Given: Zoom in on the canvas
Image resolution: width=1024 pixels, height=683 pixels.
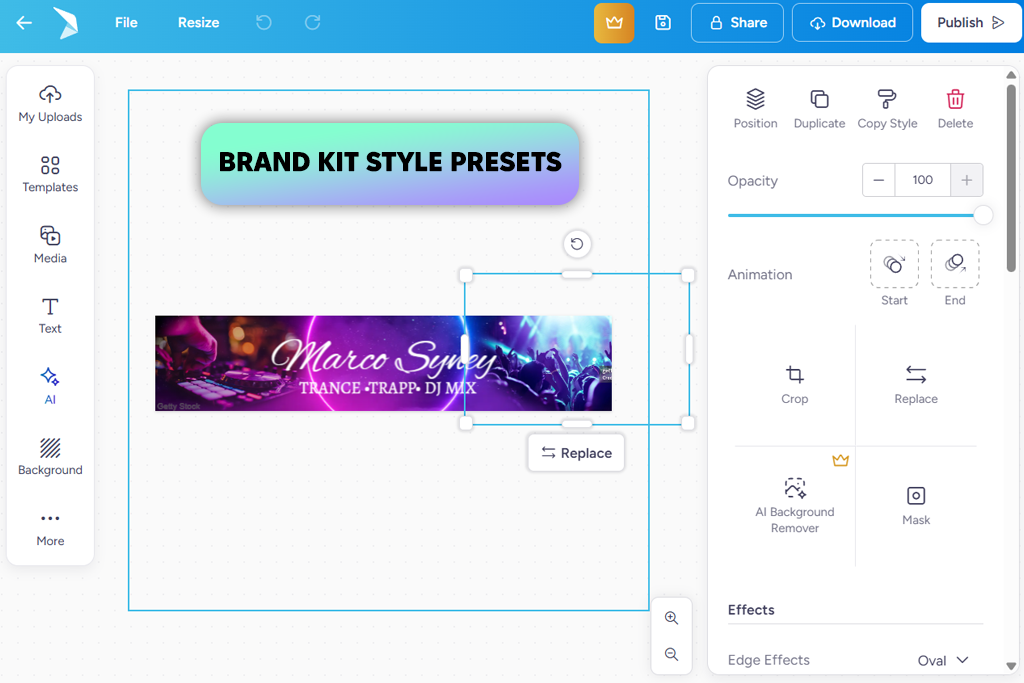Looking at the screenshot, I should tap(671, 618).
